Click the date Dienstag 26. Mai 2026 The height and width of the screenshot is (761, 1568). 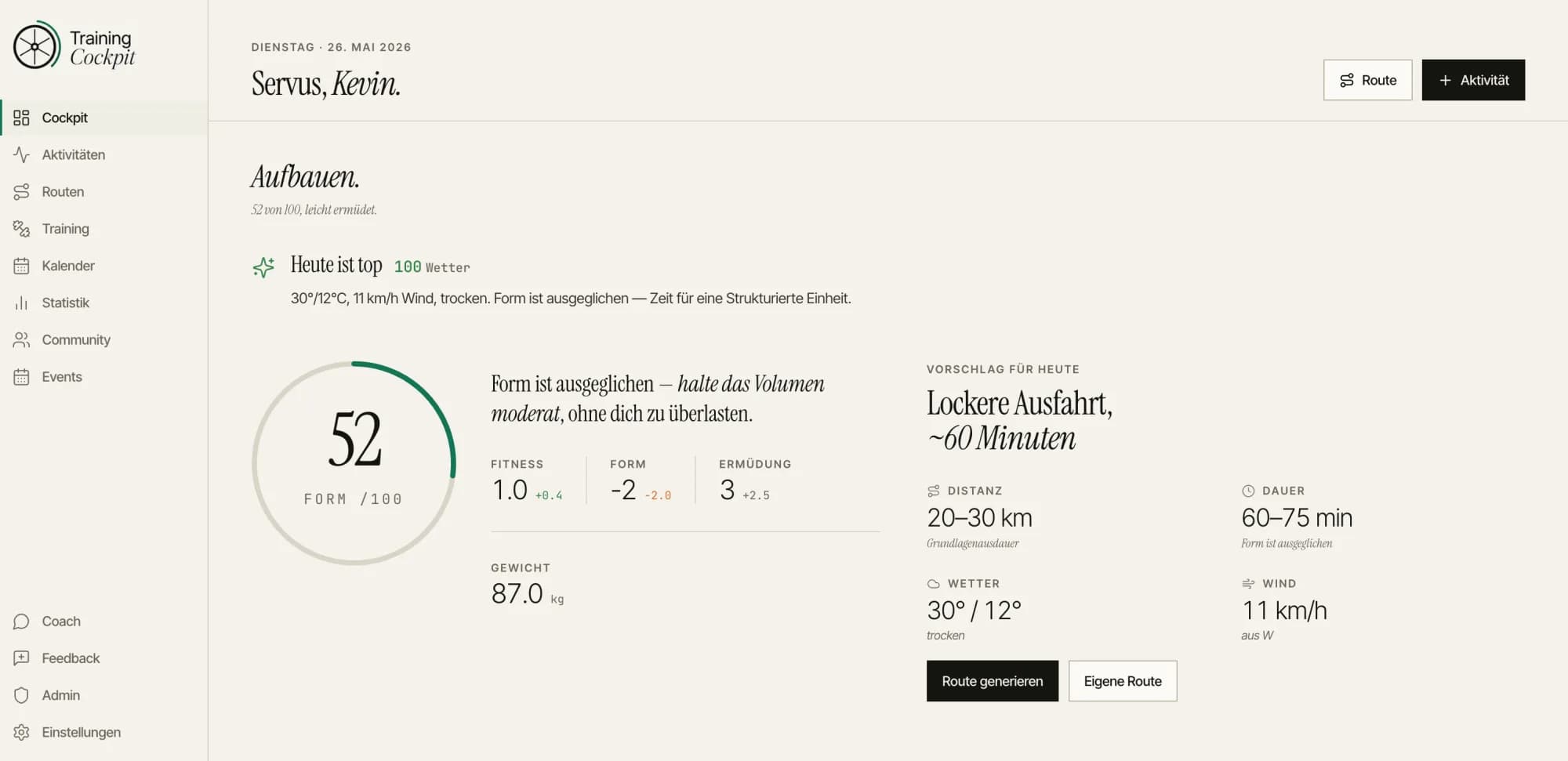(331, 47)
